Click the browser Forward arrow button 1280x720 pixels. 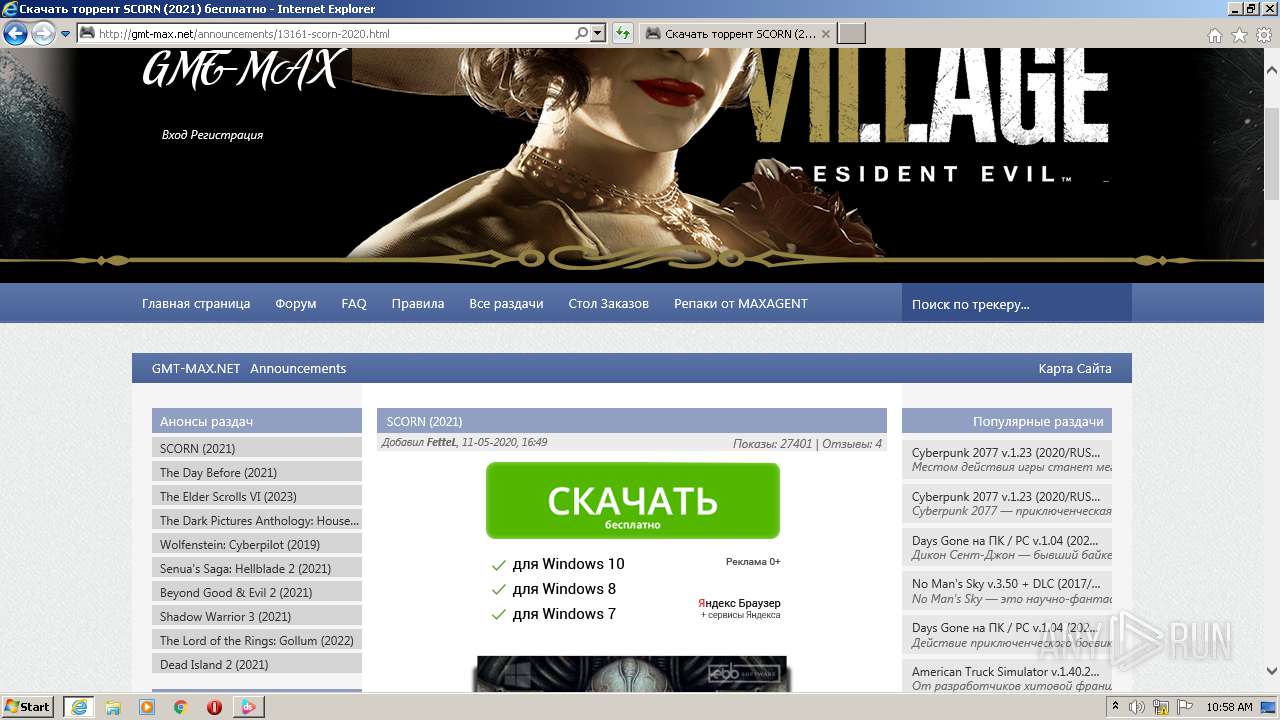43,34
